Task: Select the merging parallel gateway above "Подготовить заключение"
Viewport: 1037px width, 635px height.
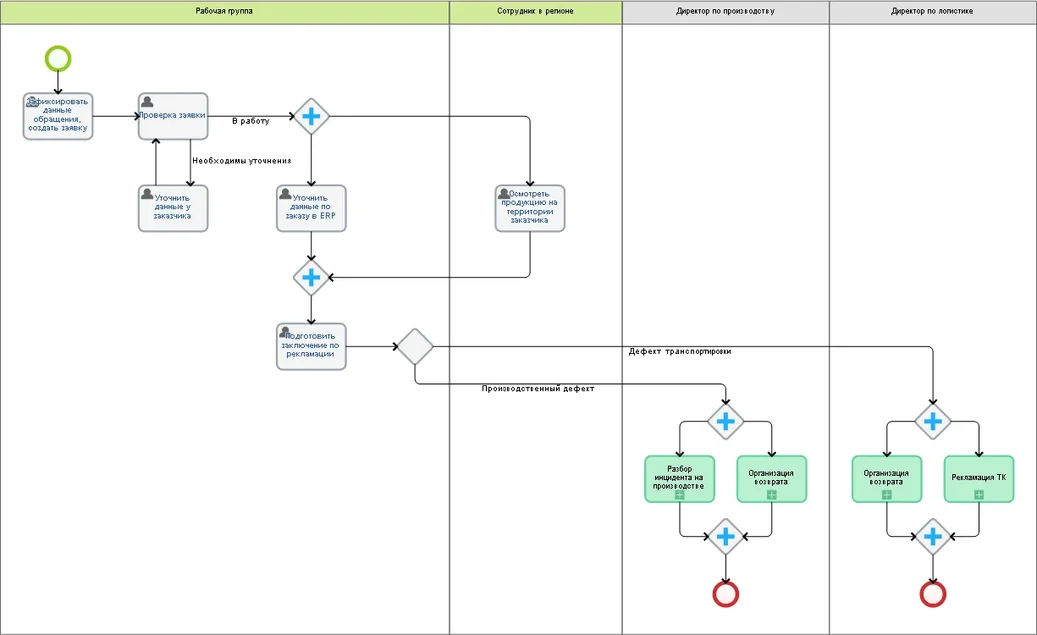Action: 311,277
